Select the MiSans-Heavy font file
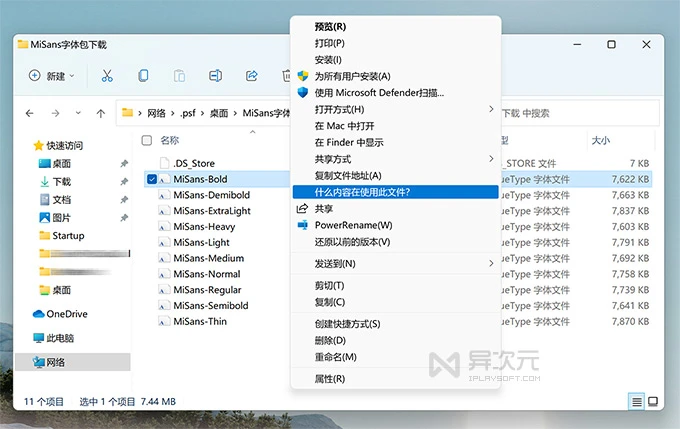Image resolution: width=680 pixels, height=429 pixels. (x=204, y=226)
